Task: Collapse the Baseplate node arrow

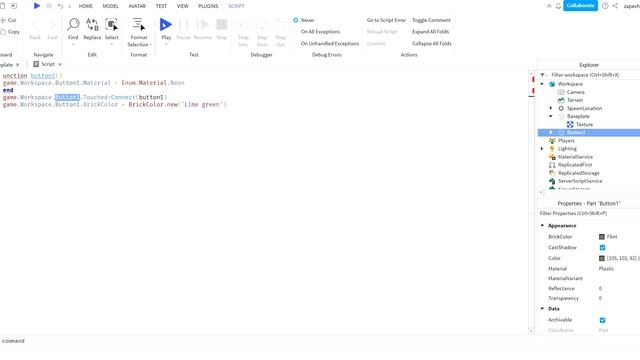Action: tap(551, 116)
